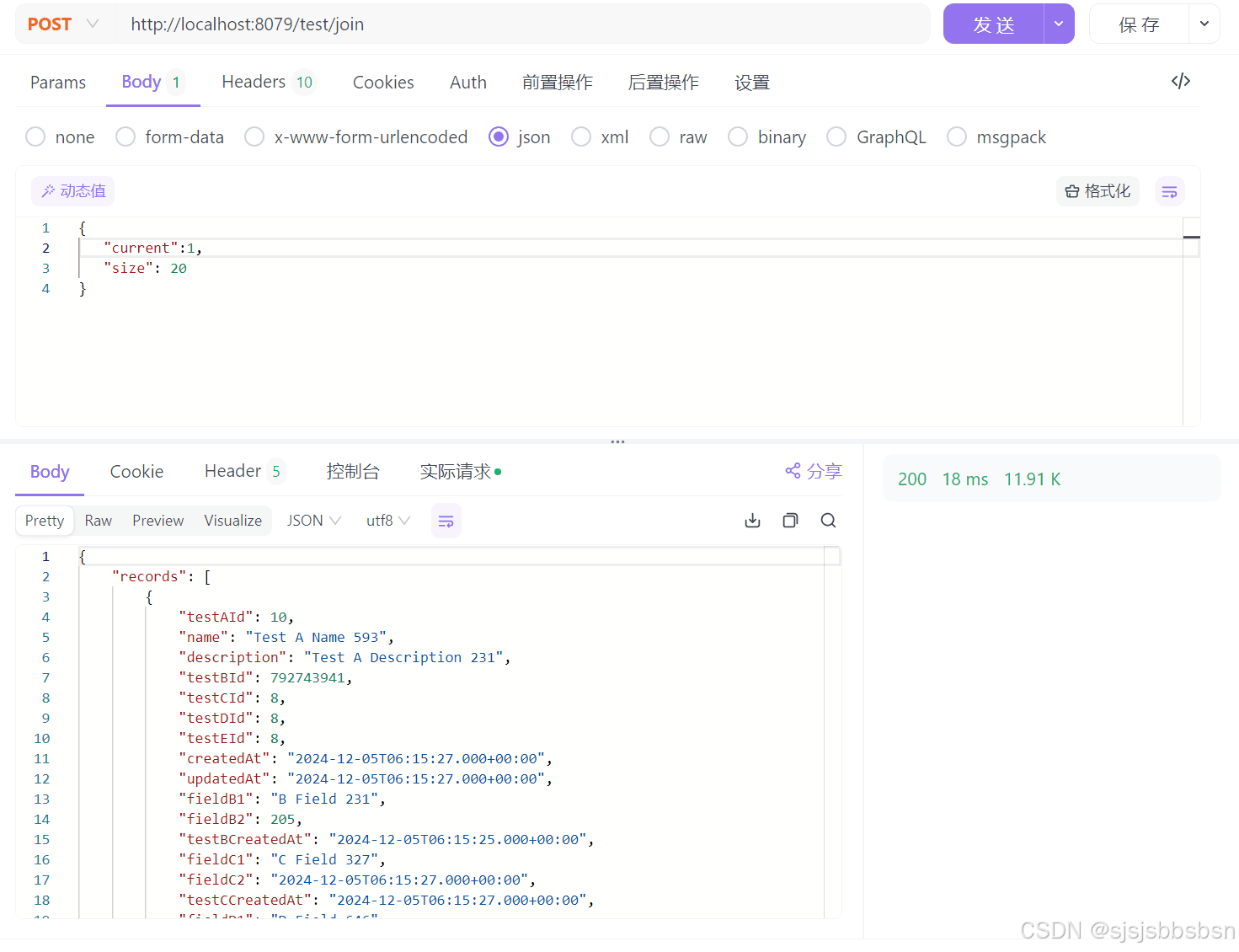Switch to the request Body tab

(152, 83)
